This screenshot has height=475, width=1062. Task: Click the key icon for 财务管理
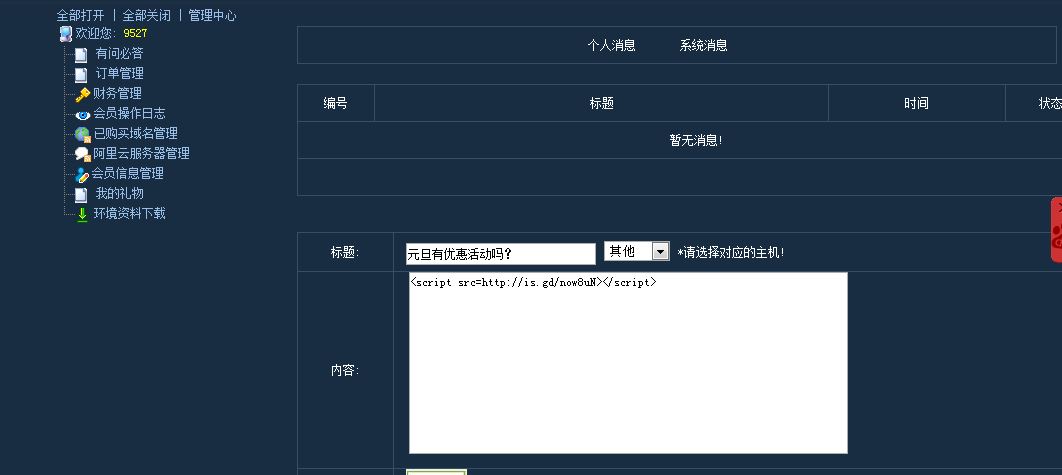pos(83,94)
